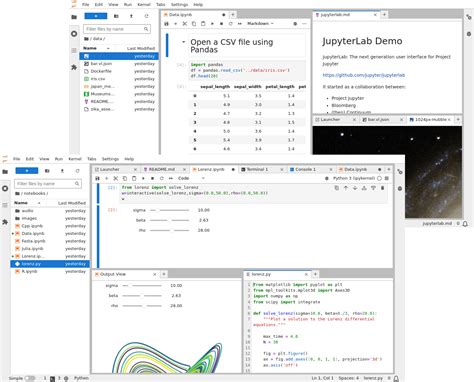Open Code cell type dropdown in Lorenz.ipynb
The image size is (474, 382).
pos(191,178)
